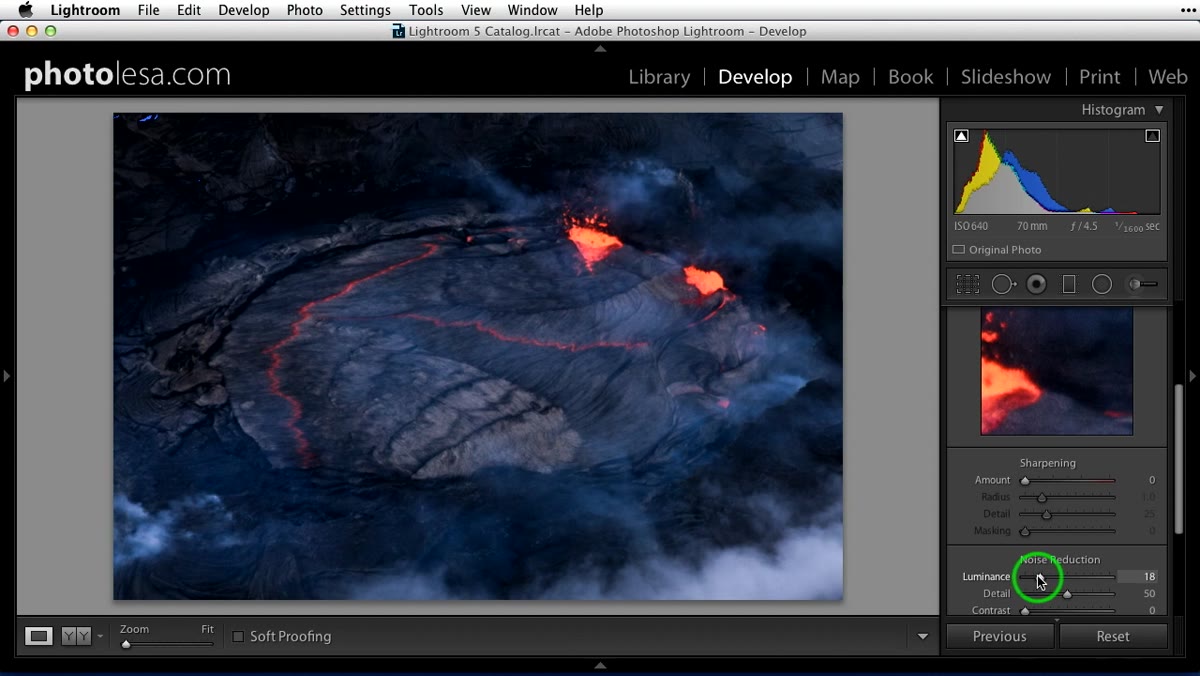Viewport: 1200px width, 676px height.
Task: Click the Lightroom catalog document icon
Action: 399,31
